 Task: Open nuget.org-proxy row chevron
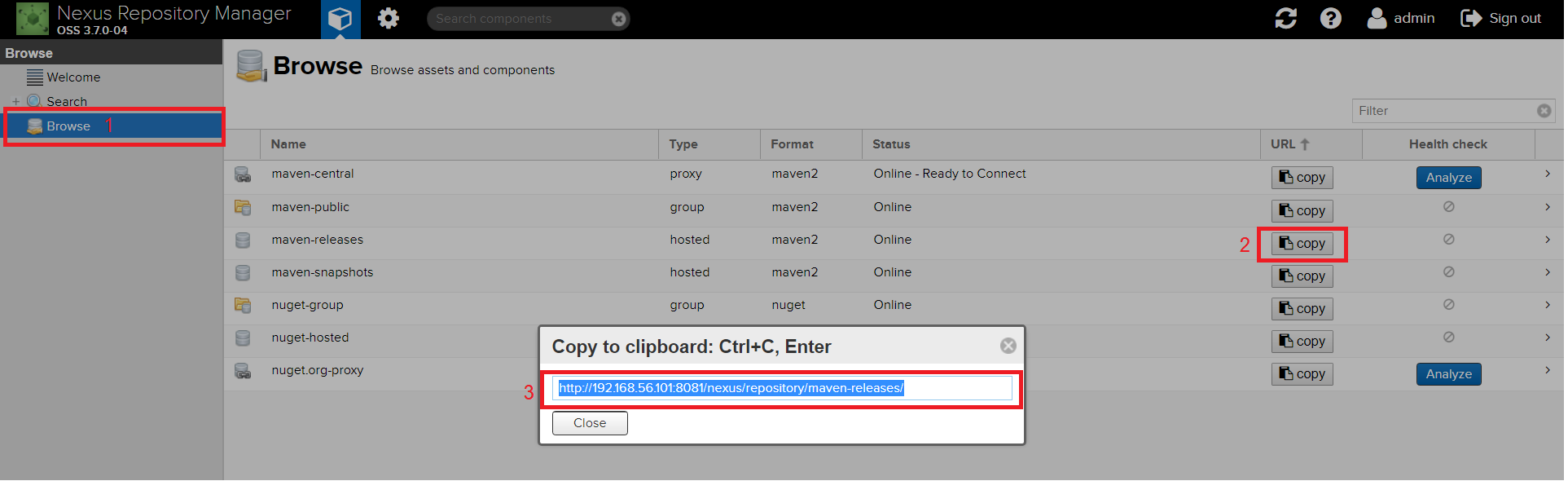(x=1547, y=370)
